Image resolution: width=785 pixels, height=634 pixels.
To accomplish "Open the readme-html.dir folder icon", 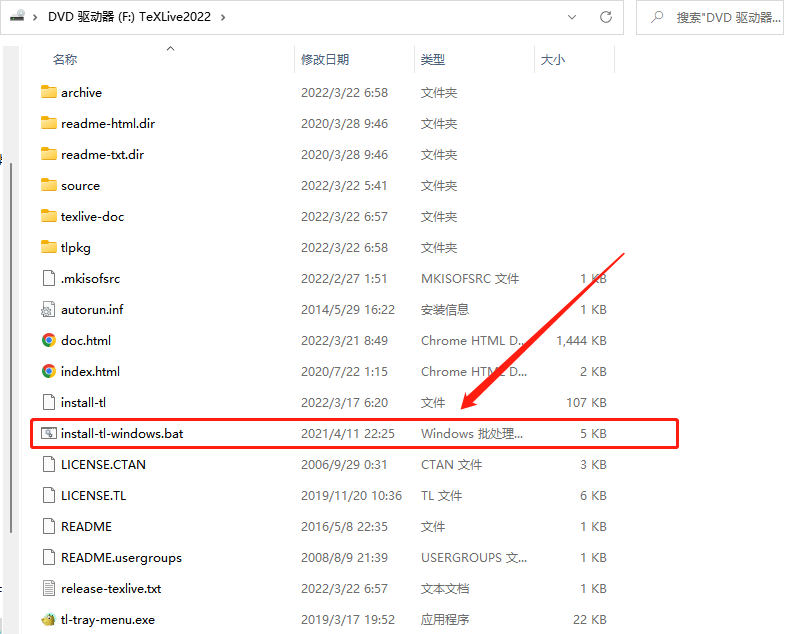I will point(49,123).
